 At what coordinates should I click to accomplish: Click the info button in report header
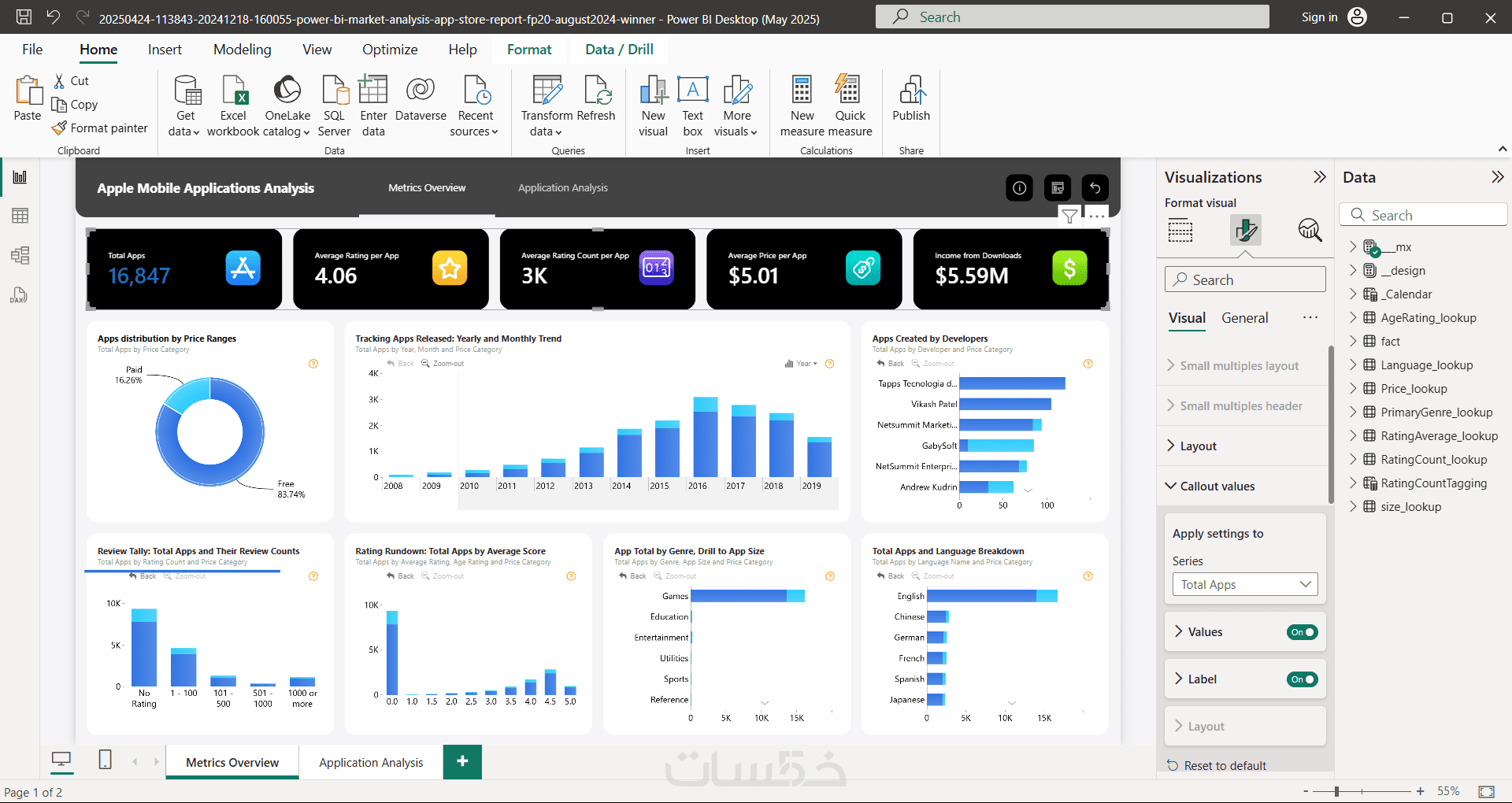(x=1019, y=188)
